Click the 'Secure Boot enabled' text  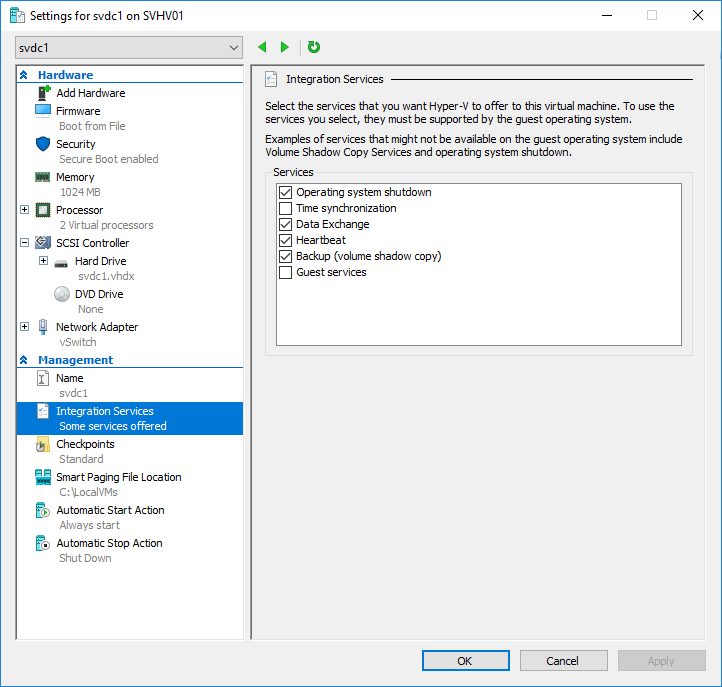click(109, 159)
